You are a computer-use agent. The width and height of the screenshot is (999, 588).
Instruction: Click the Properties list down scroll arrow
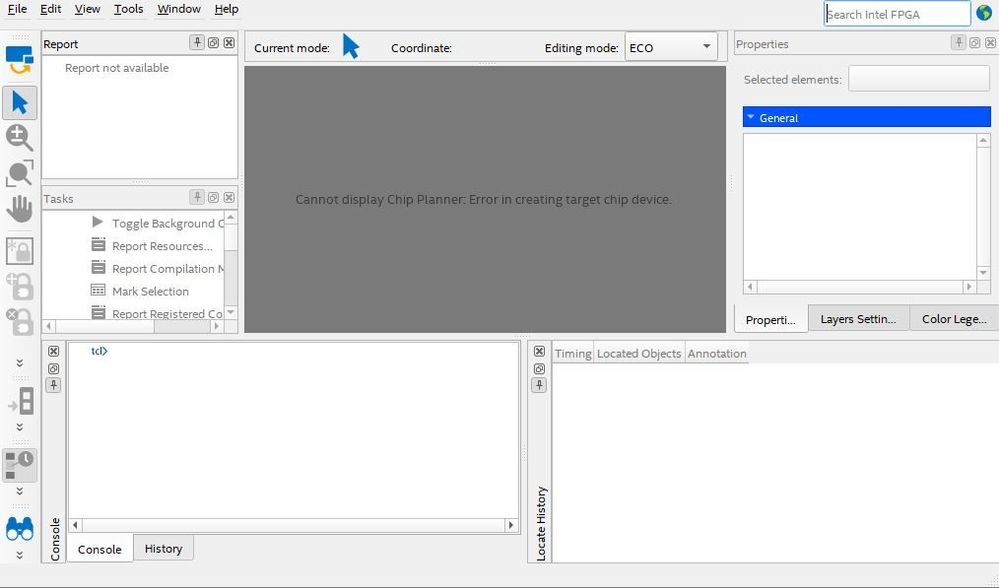(983, 273)
